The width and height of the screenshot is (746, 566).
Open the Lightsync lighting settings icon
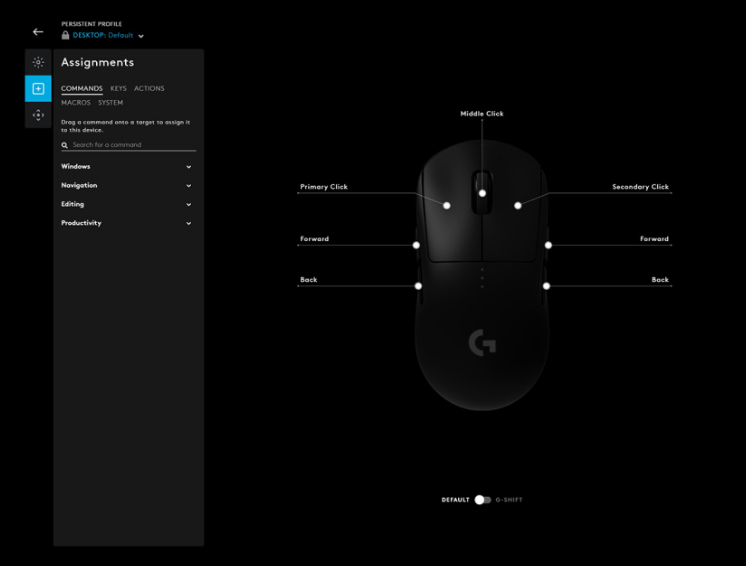38,62
